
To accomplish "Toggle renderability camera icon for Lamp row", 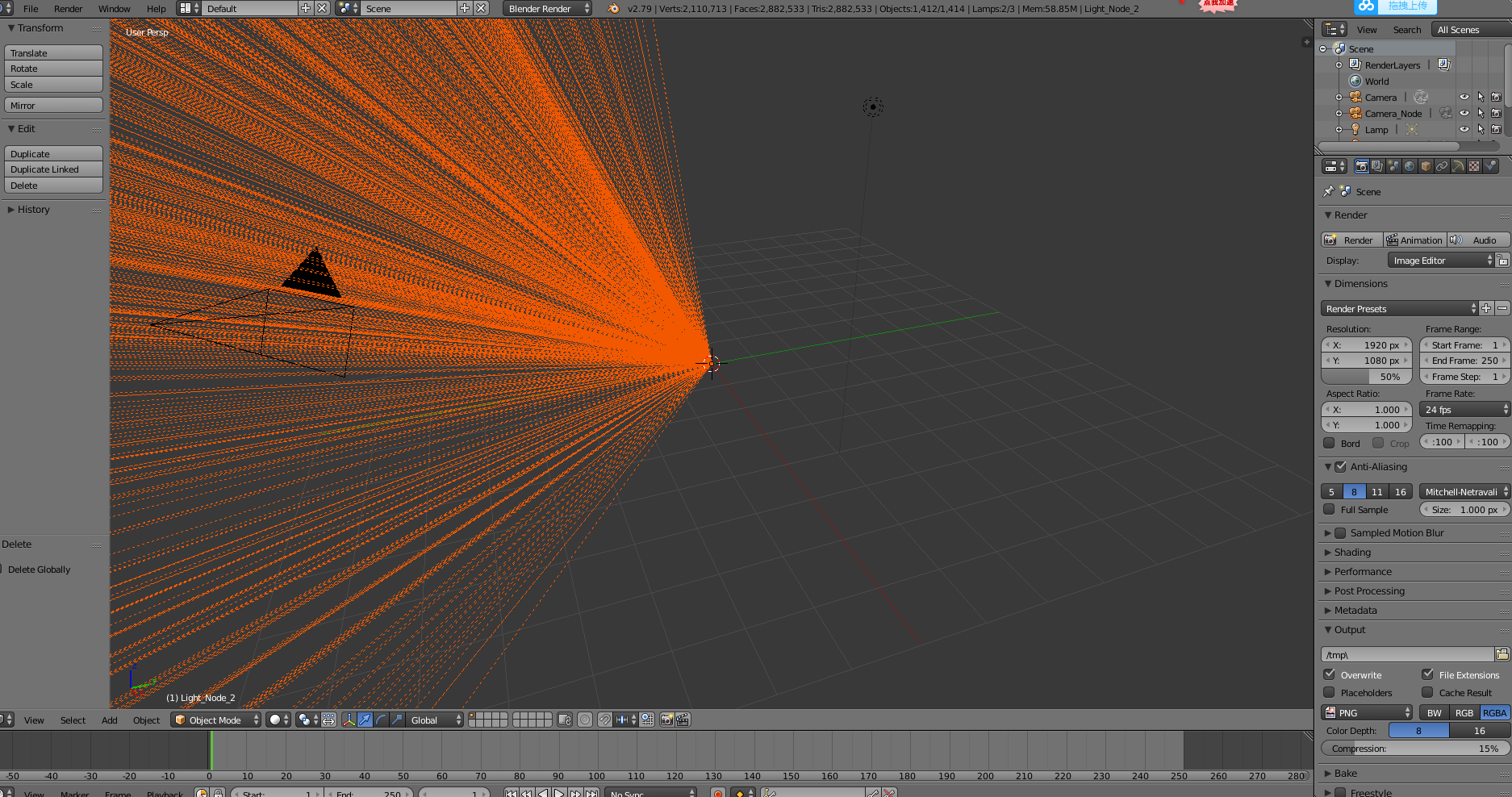I will tap(1496, 129).
